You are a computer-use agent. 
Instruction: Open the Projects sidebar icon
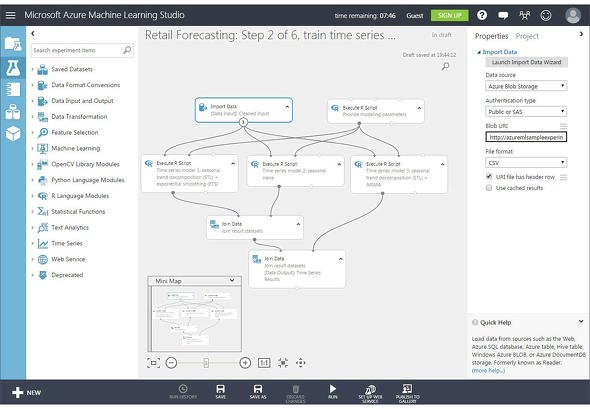click(x=13, y=44)
